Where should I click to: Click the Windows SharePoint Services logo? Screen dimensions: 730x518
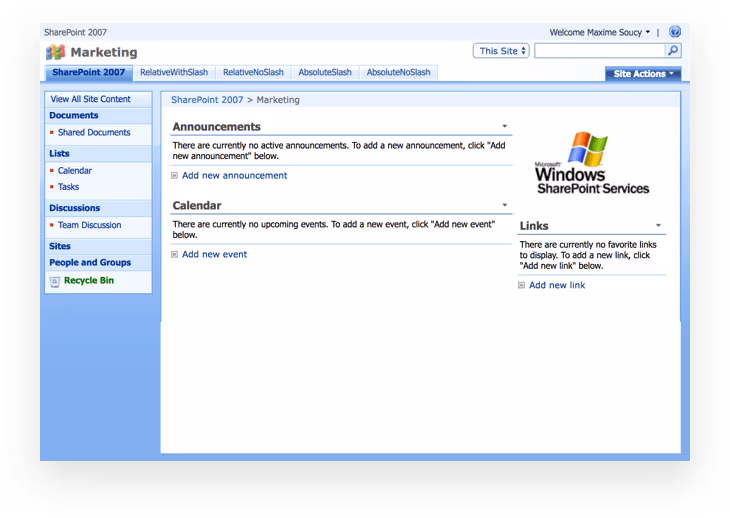[591, 163]
